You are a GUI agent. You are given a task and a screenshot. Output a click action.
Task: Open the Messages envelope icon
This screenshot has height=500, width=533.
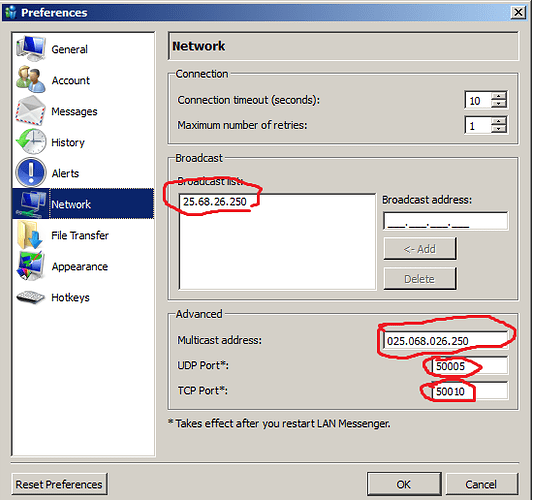(31, 111)
